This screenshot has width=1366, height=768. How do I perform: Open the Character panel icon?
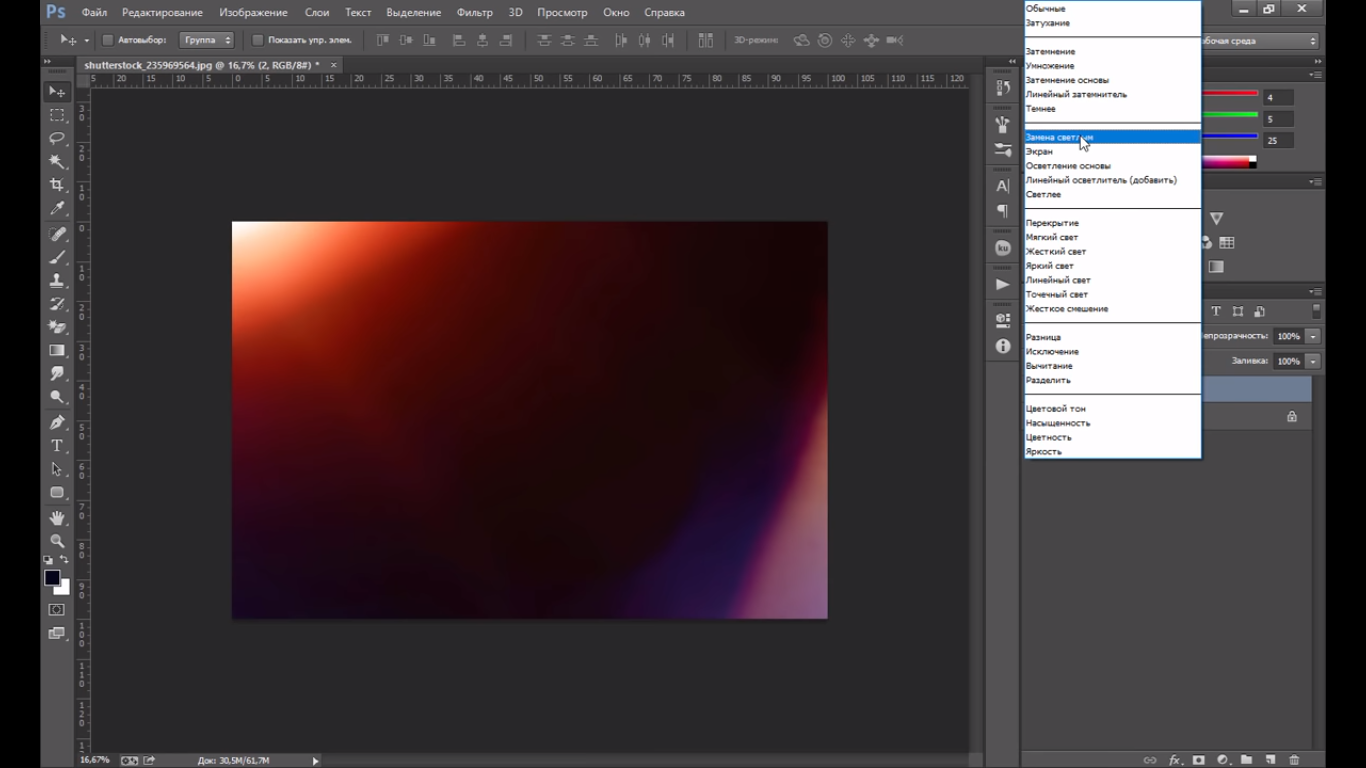tap(1003, 186)
